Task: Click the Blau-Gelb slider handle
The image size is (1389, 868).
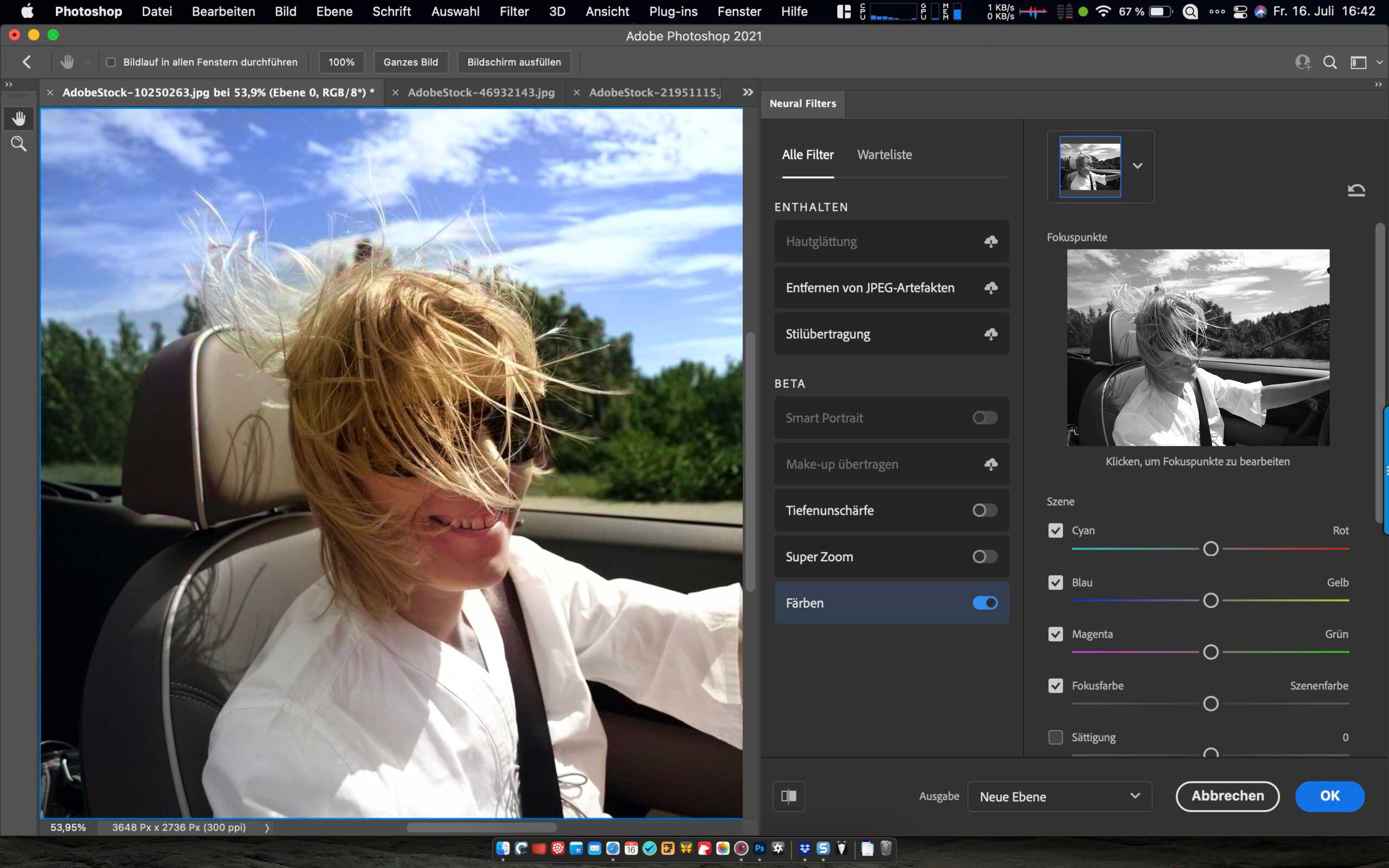Action: click(1210, 601)
